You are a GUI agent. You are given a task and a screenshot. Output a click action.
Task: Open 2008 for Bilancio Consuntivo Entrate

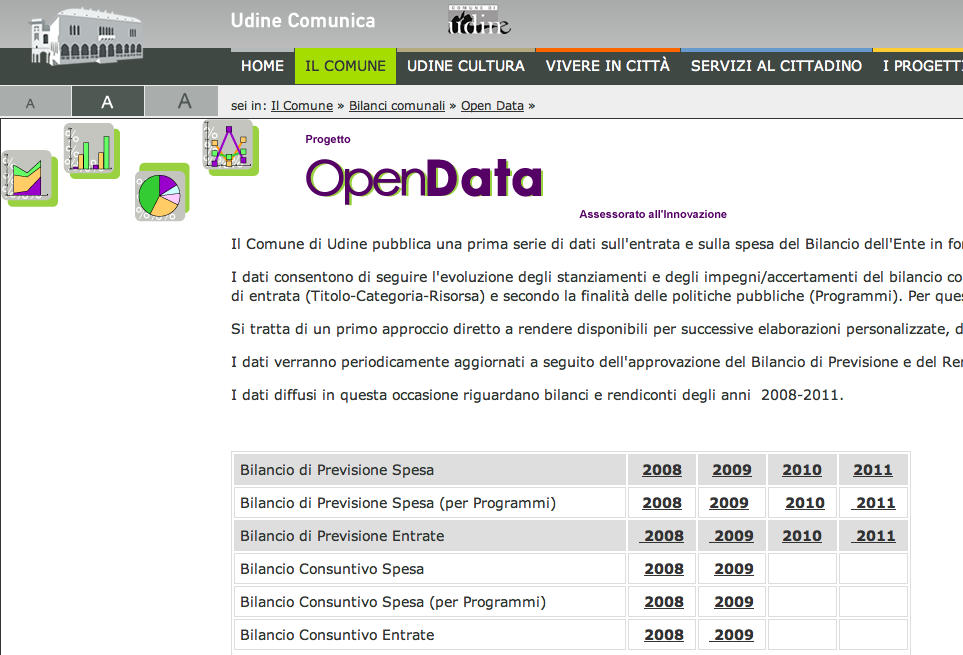click(x=664, y=635)
